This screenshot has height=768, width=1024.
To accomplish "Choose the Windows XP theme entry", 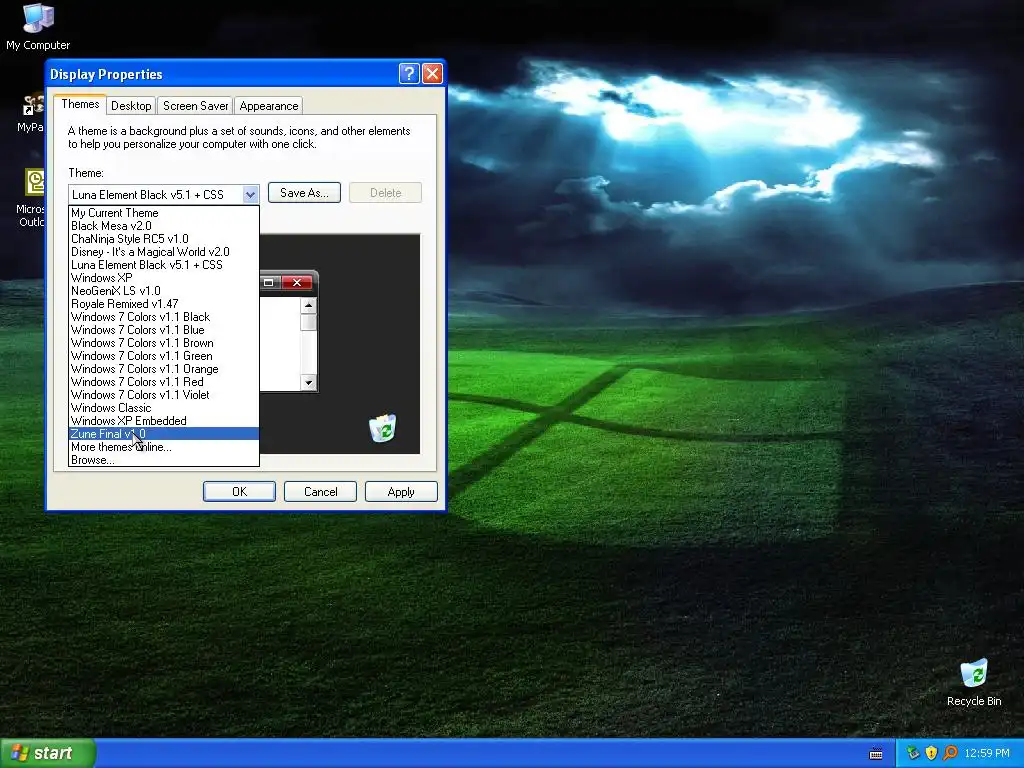I will [164, 278].
